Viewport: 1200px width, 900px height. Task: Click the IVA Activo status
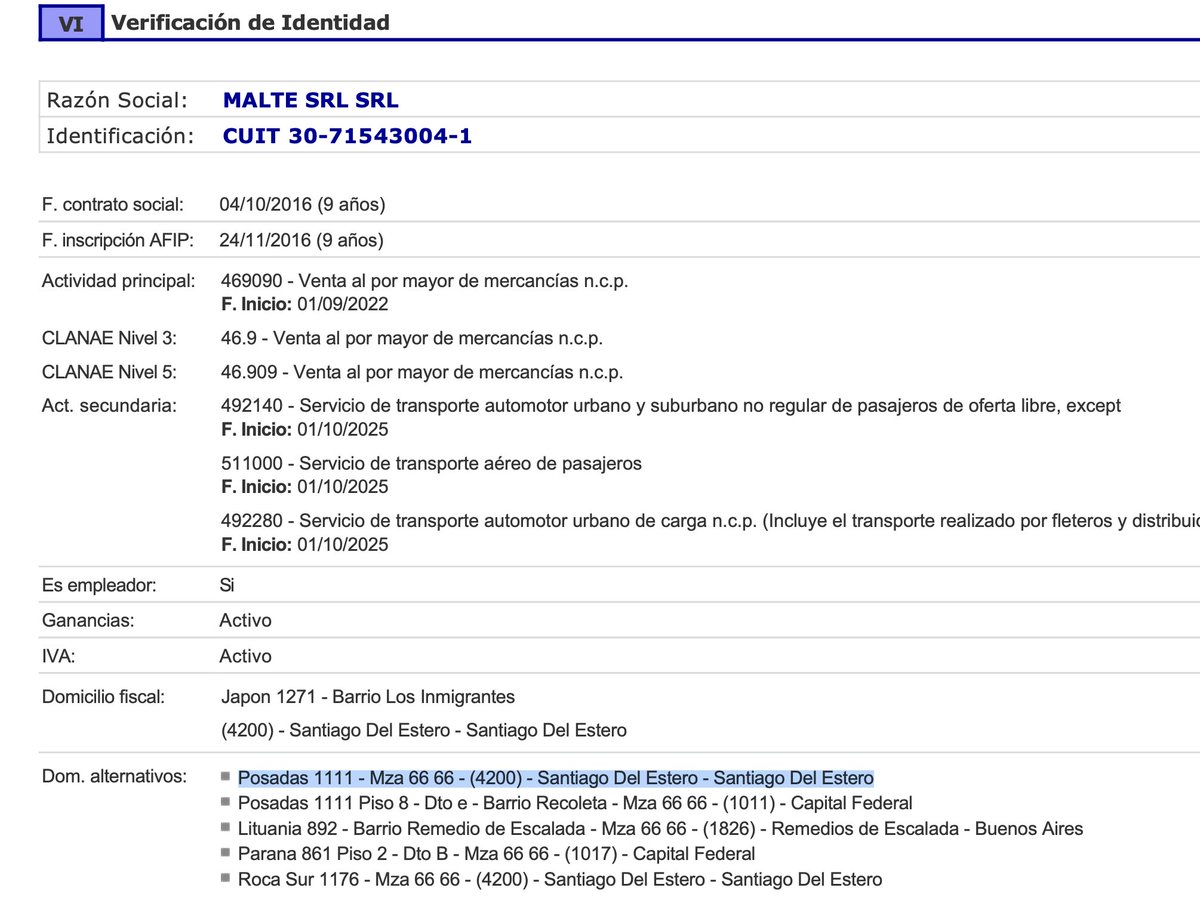click(x=243, y=656)
